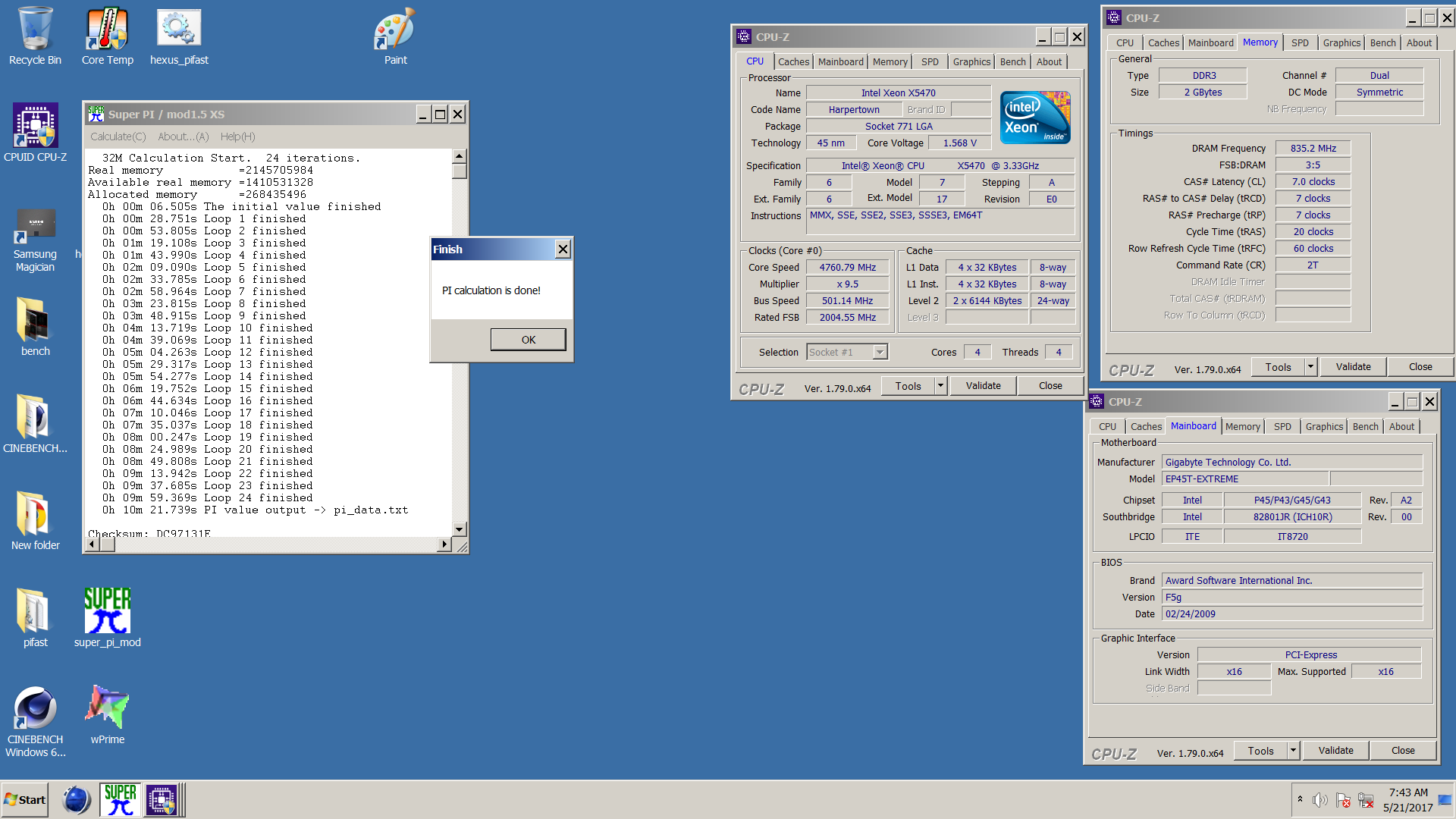The height and width of the screenshot is (819, 1456).
Task: Click the volume speaker tray icon
Action: click(x=1320, y=800)
